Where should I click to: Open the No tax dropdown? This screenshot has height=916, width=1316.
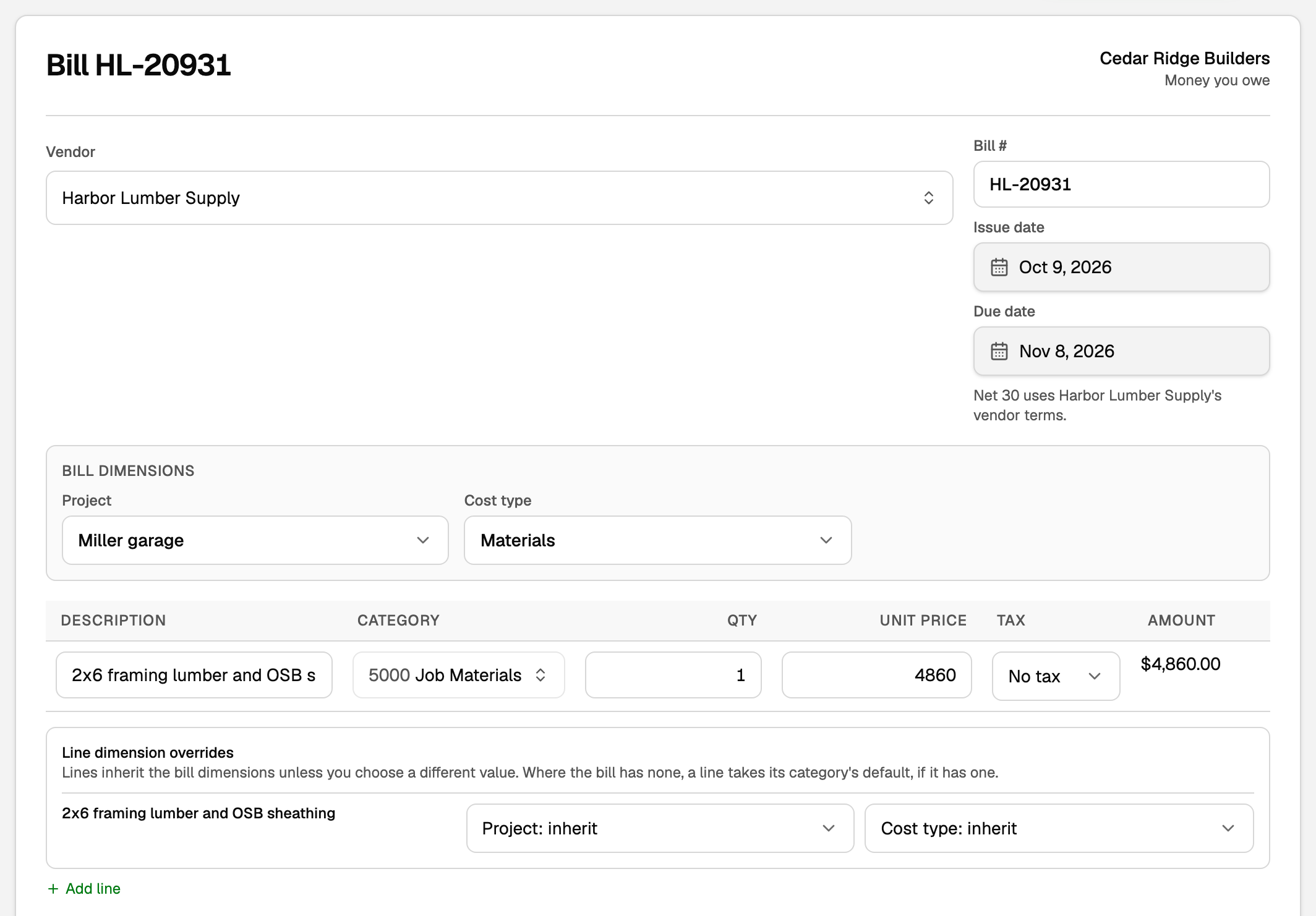click(1056, 676)
